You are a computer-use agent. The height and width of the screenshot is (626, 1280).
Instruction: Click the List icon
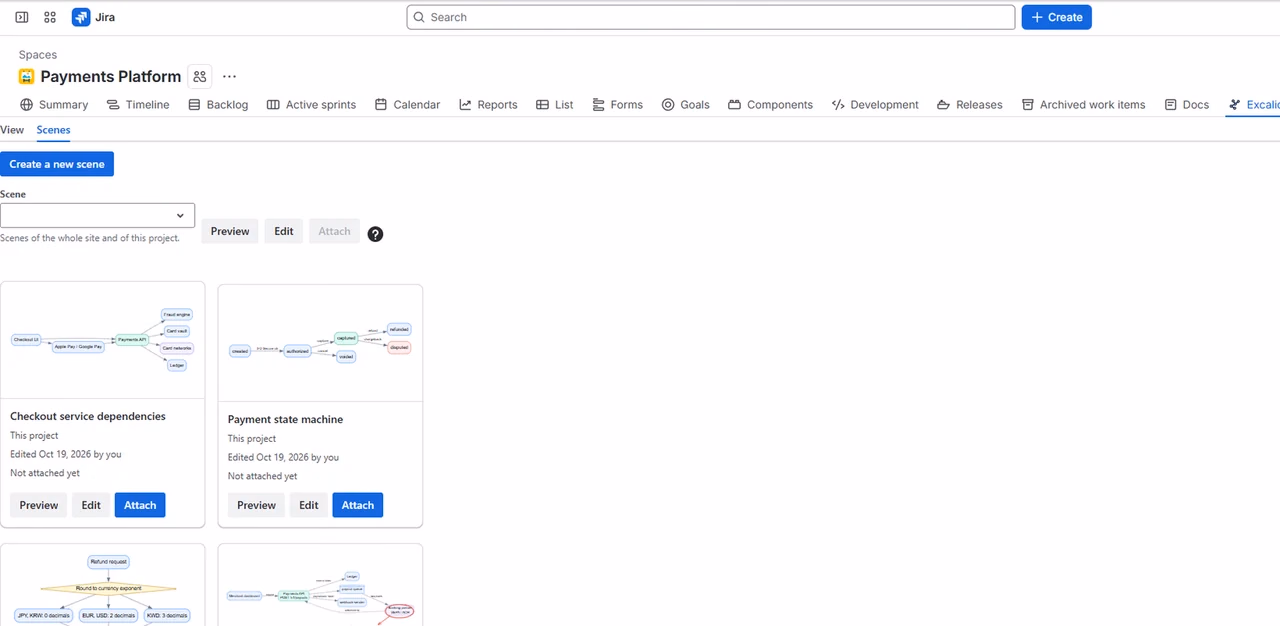(x=542, y=104)
